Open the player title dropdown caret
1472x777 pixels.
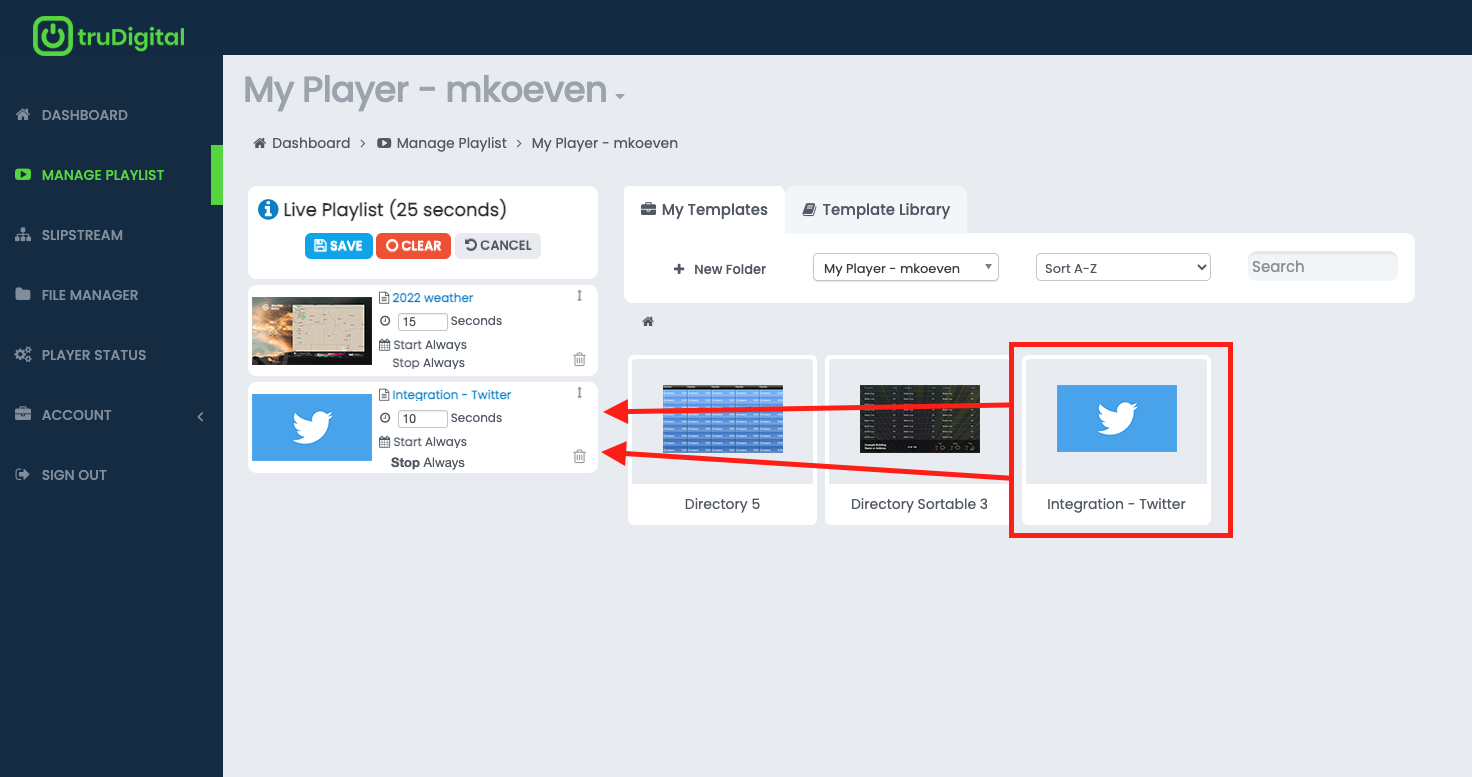(620, 97)
